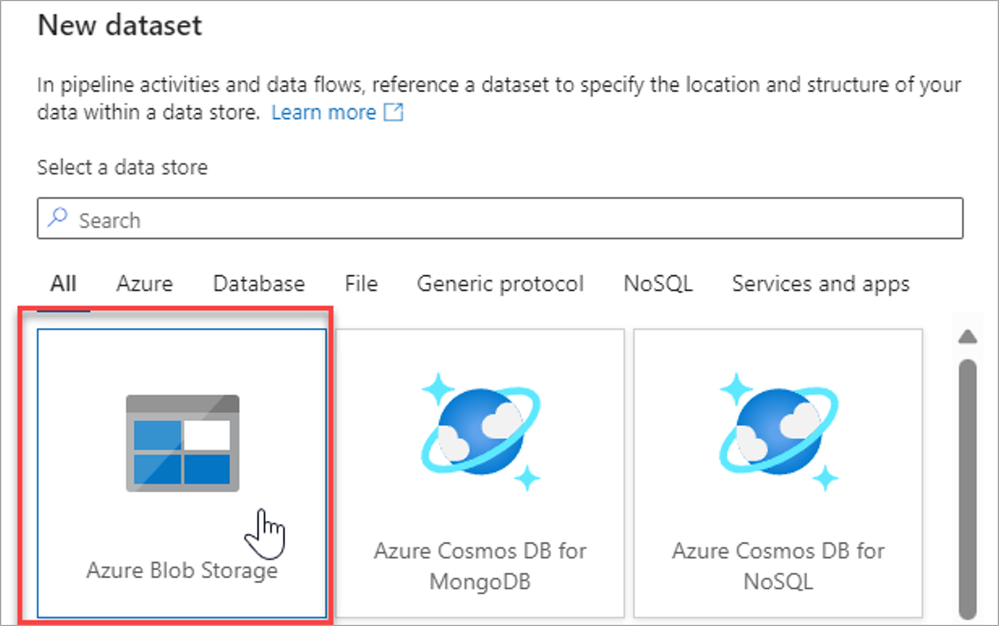
Task: Click the New dataset heading
Action: pos(120,26)
